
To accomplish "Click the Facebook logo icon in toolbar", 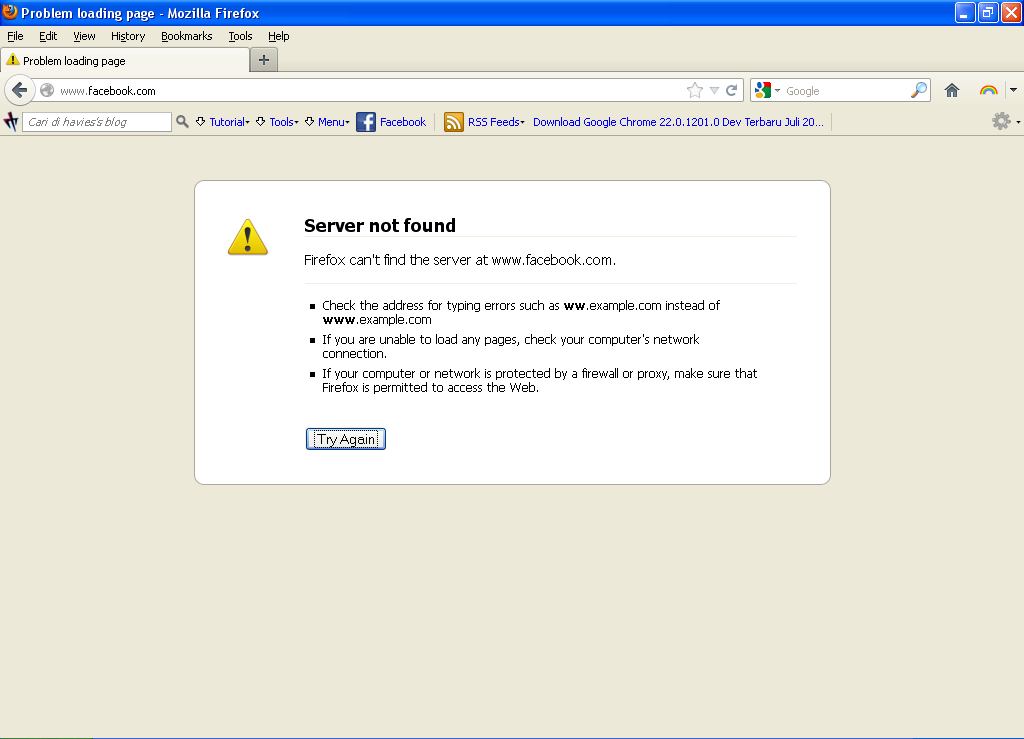I will (366, 122).
